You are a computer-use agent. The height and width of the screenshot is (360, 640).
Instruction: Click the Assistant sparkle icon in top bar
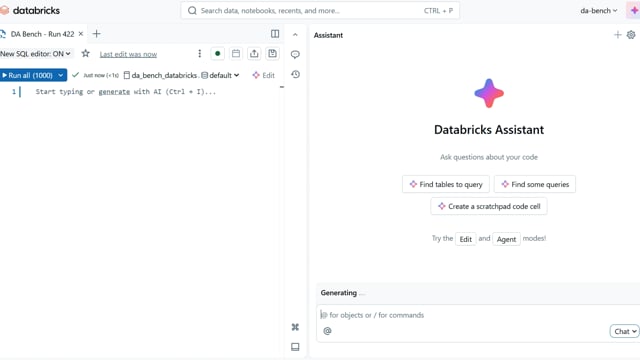633,11
